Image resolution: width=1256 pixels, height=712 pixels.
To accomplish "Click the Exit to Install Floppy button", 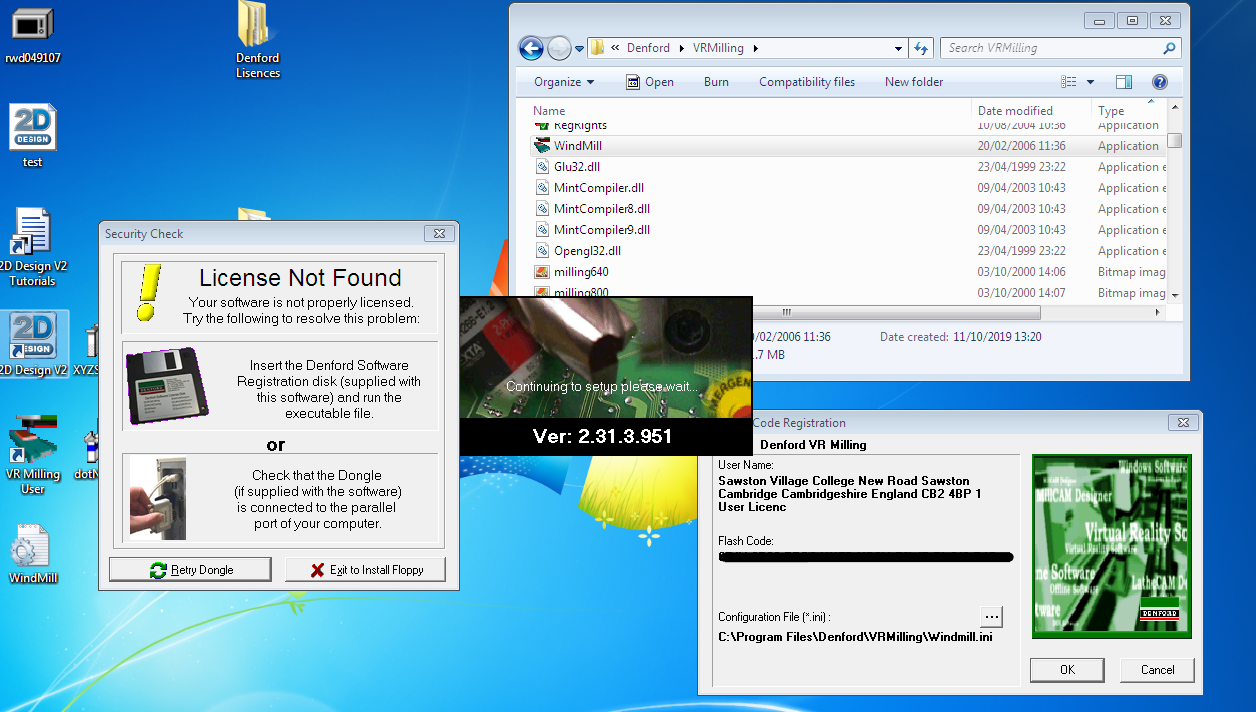I will (x=366, y=570).
